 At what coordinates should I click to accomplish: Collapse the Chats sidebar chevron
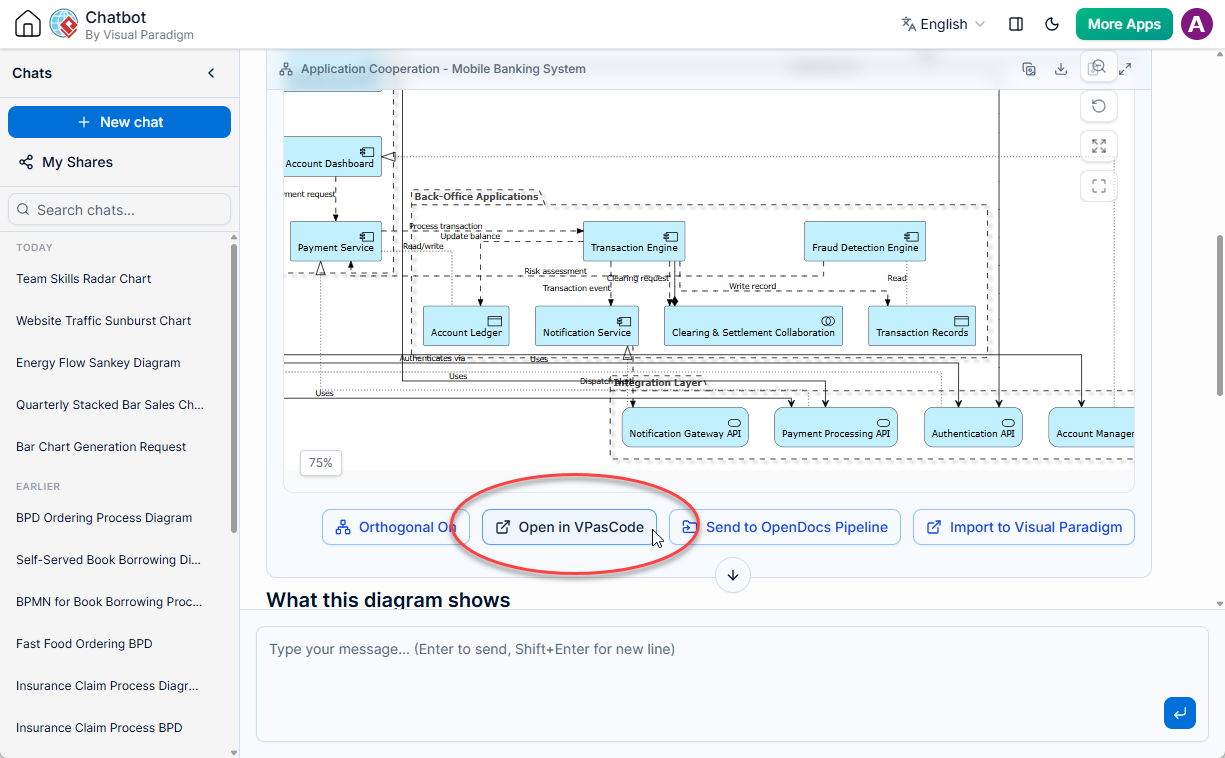211,73
